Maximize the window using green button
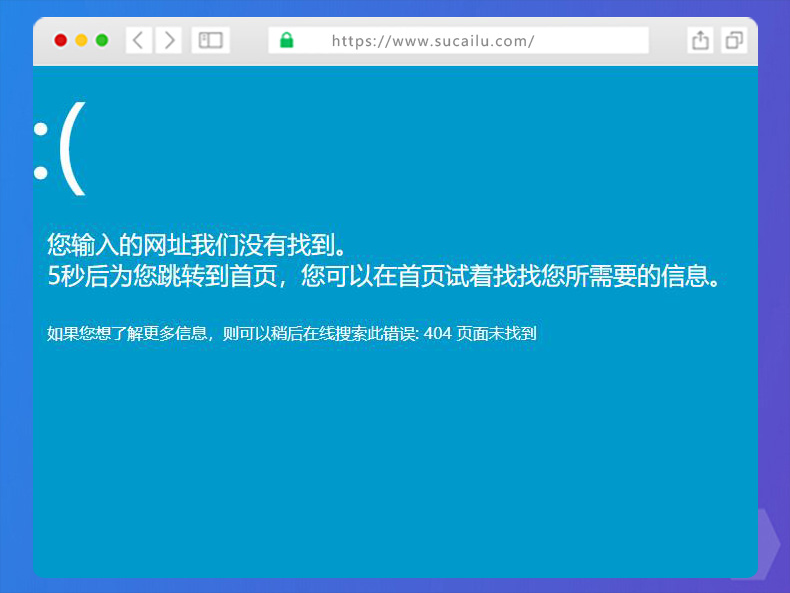This screenshot has height=593, width=790. click(101, 40)
